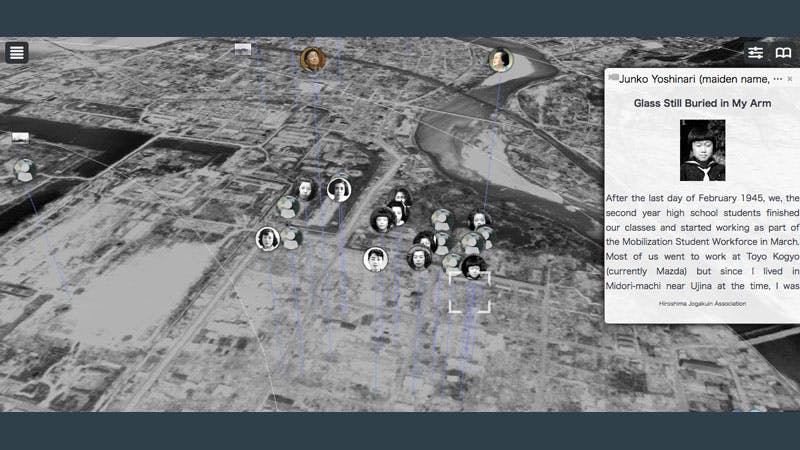Click the testimony paragraph about February 1945
Image resolution: width=800 pixels, height=450 pixels.
702,240
